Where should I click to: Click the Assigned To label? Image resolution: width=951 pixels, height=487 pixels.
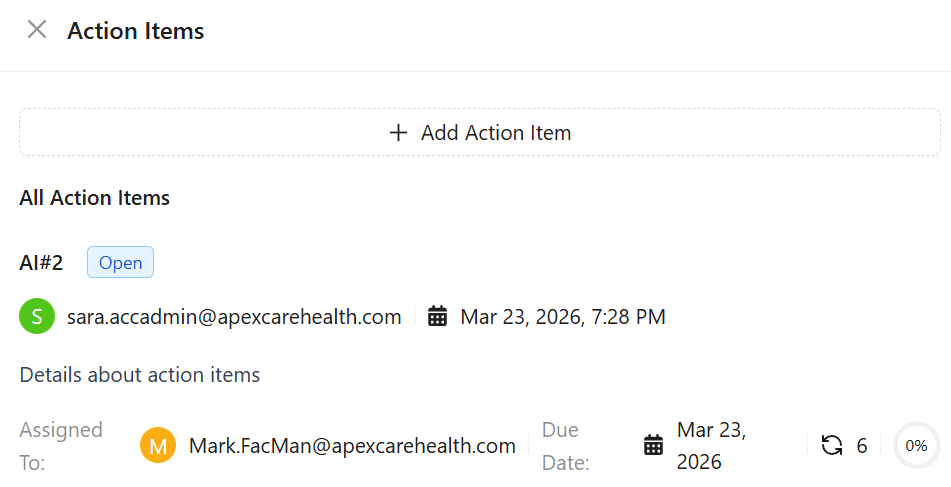61,446
